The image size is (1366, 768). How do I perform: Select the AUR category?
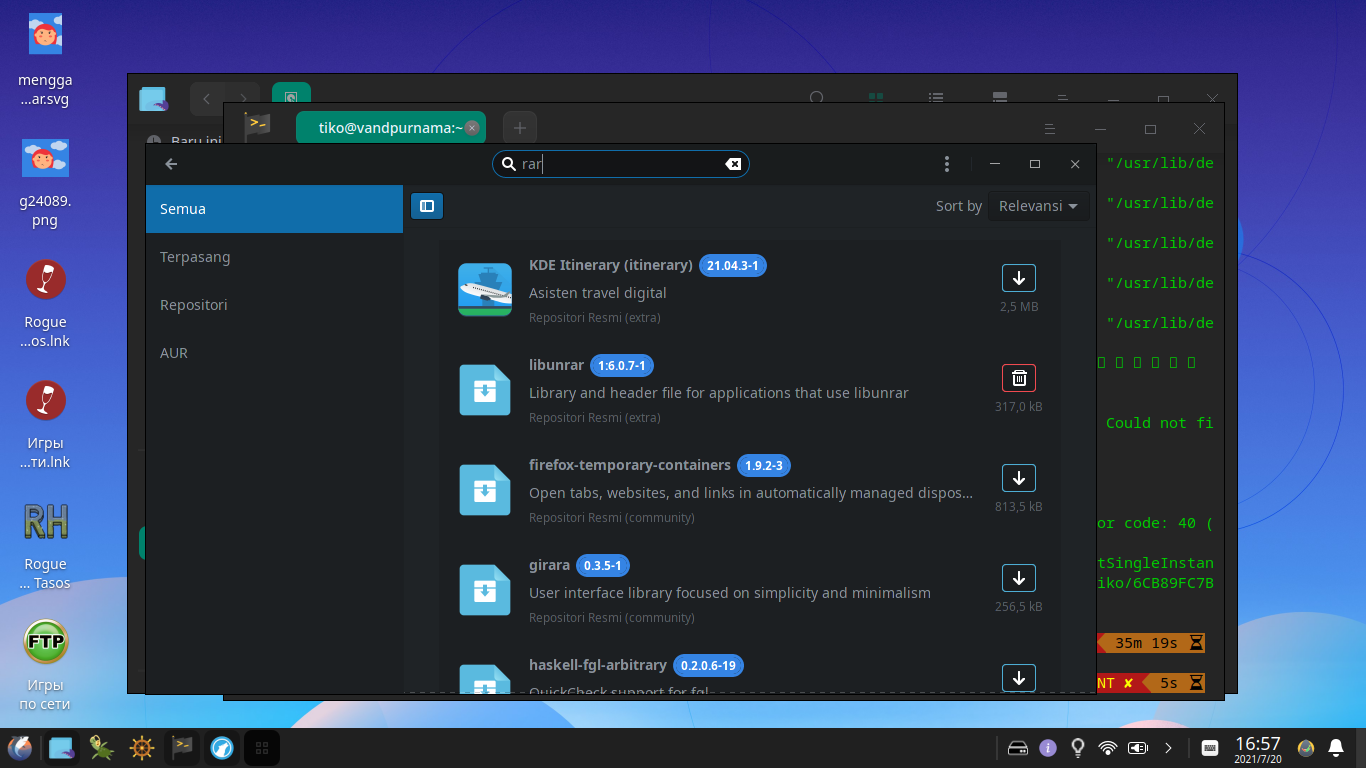pyautogui.click(x=274, y=353)
